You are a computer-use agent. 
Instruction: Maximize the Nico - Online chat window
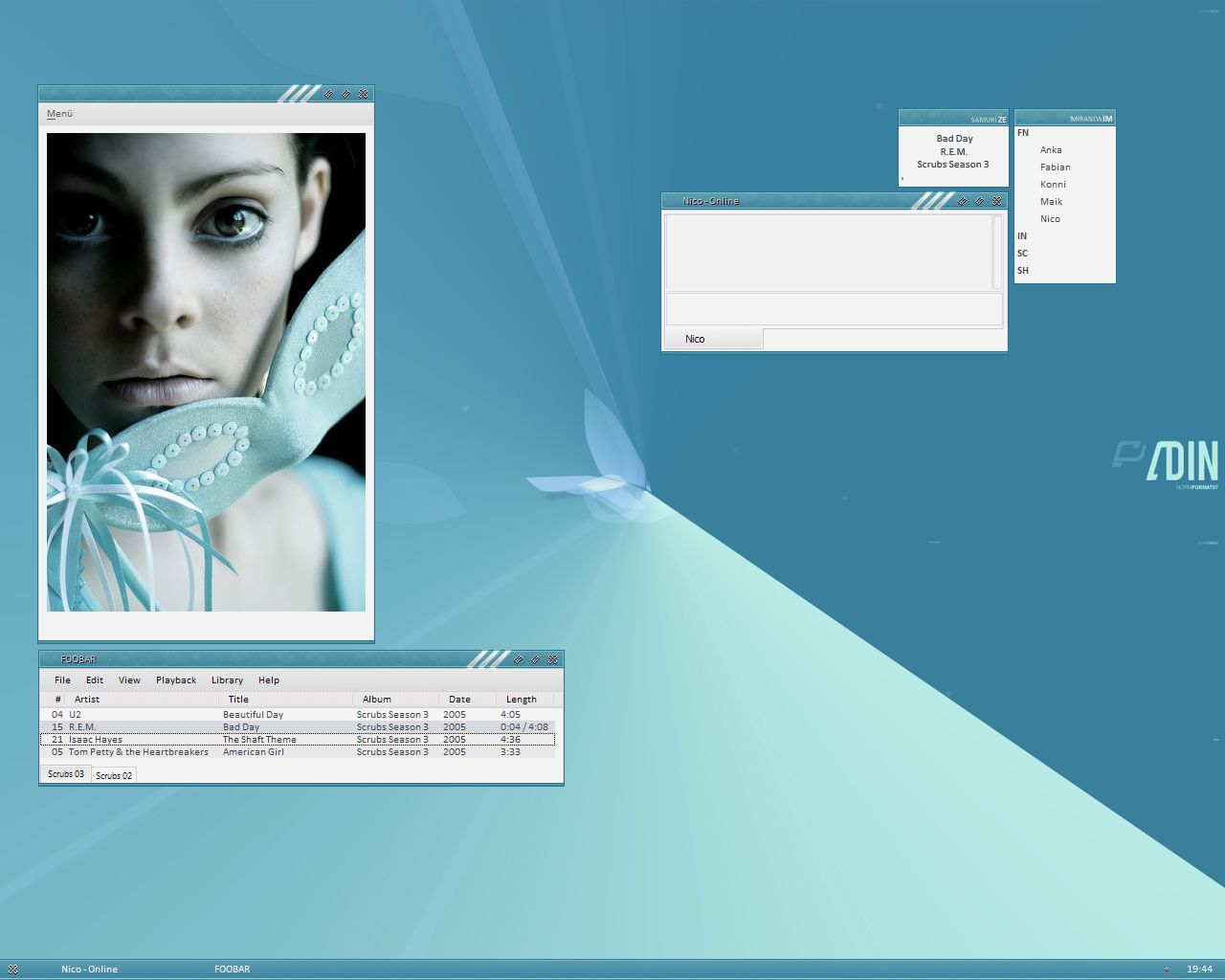point(979,201)
